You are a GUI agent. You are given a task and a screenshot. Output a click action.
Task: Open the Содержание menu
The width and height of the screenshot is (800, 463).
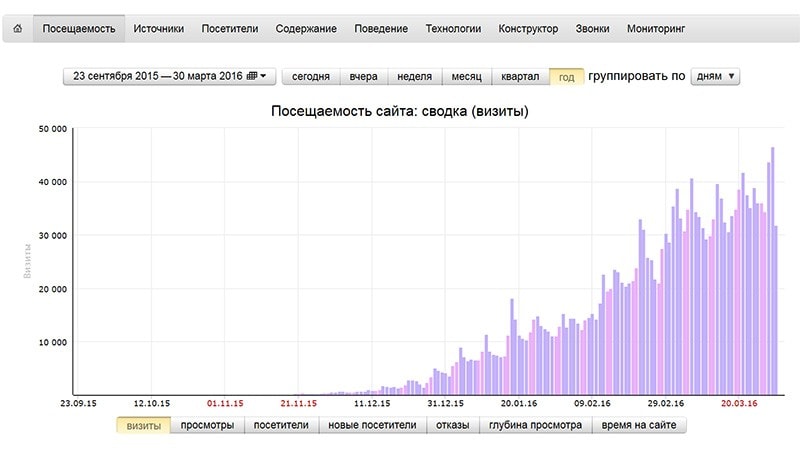[x=306, y=29]
